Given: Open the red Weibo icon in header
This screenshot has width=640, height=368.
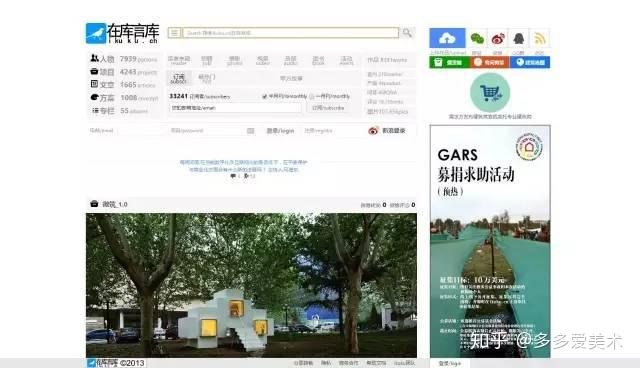Looking at the screenshot, I should click(x=498, y=39).
